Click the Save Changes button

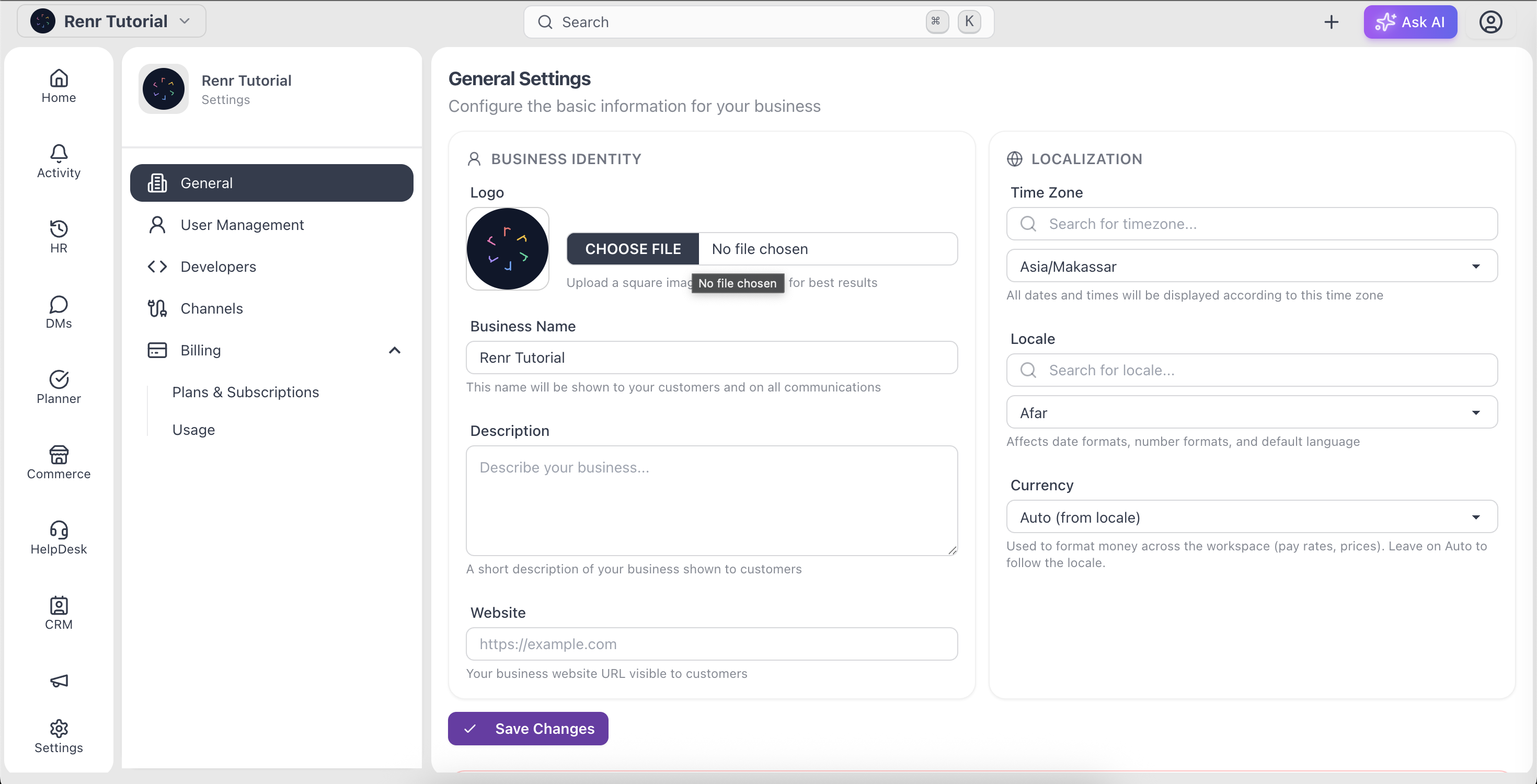[528, 729]
